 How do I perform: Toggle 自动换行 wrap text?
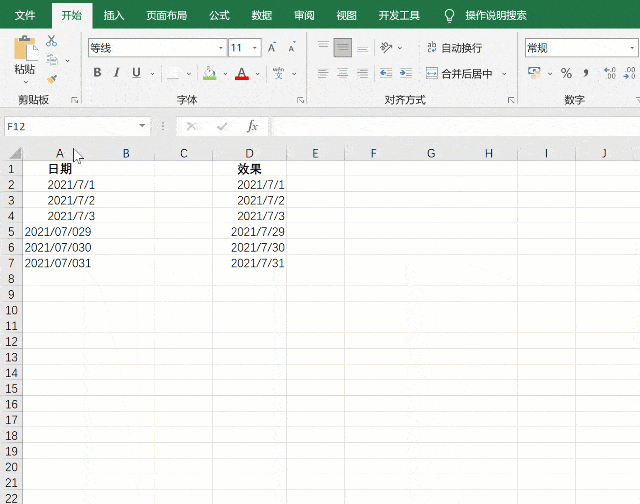pyautogui.click(x=455, y=48)
